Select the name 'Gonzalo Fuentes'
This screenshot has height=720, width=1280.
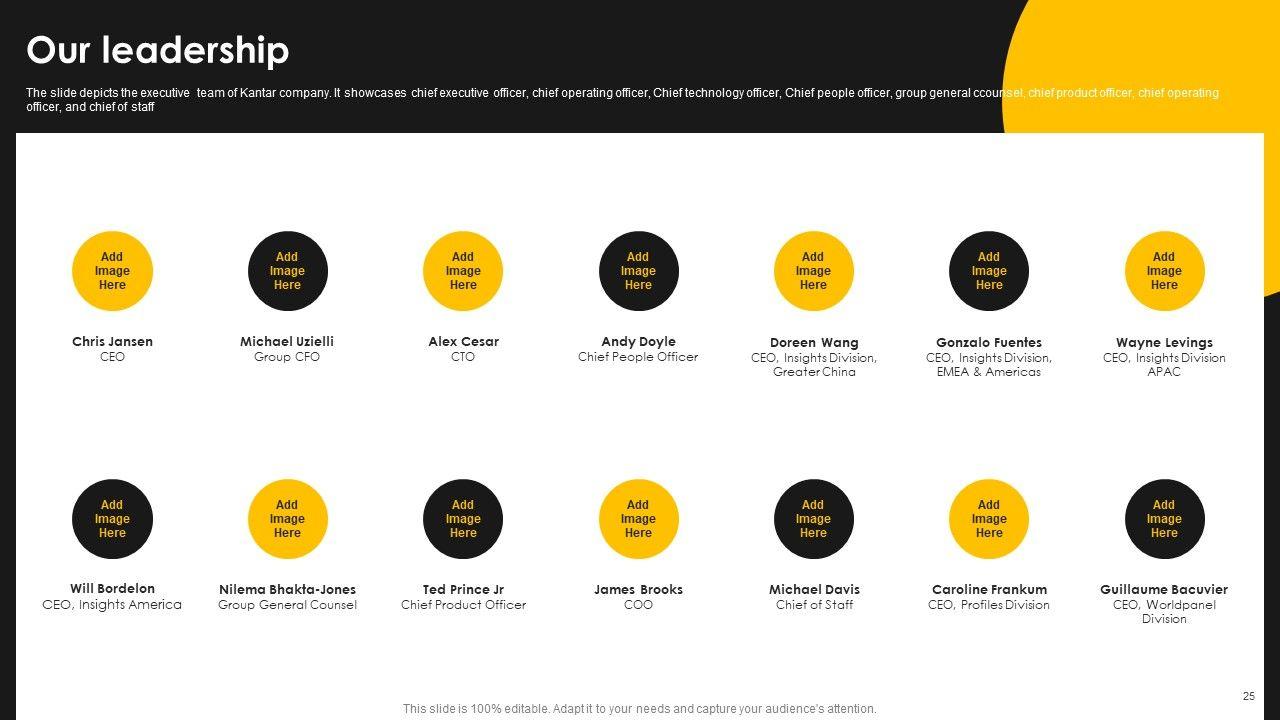[989, 342]
